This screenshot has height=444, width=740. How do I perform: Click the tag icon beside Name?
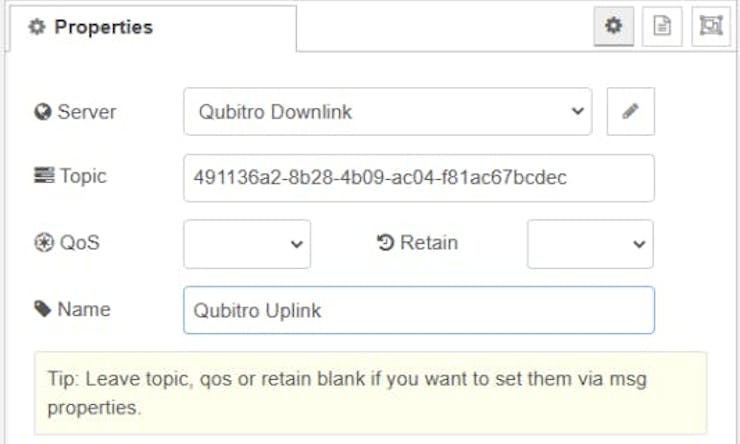click(43, 309)
